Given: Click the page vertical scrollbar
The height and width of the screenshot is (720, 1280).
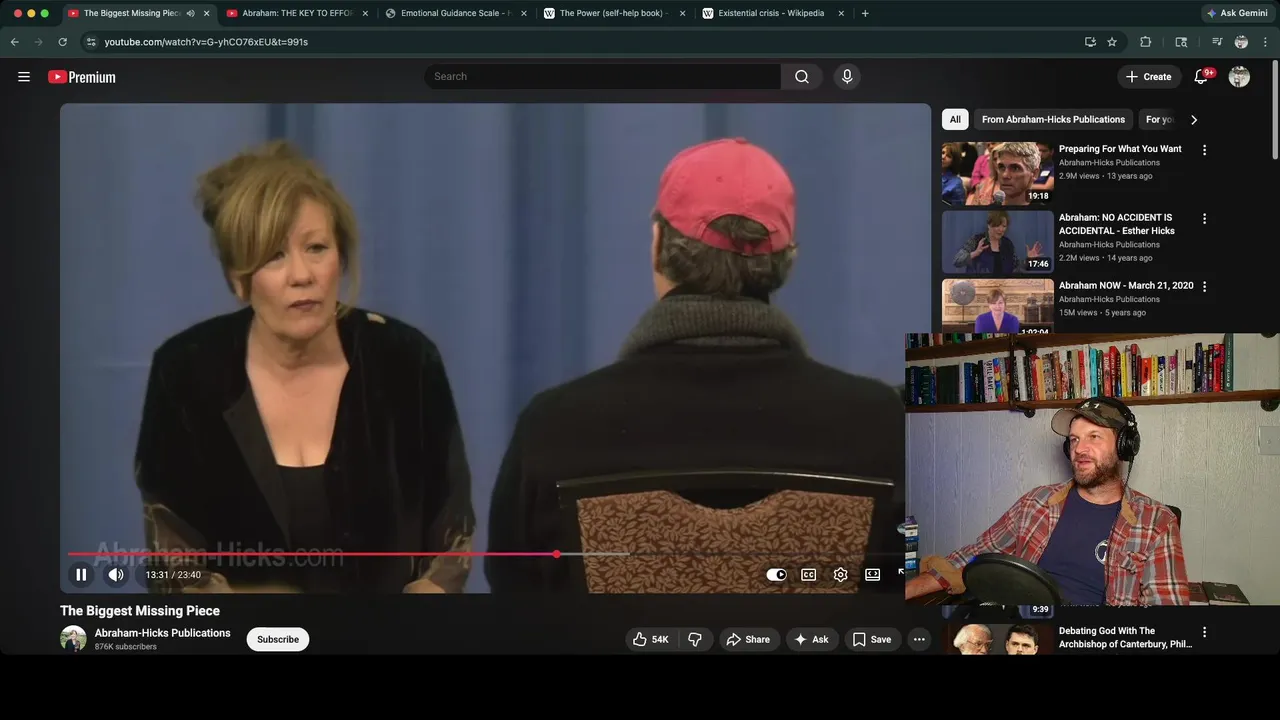Looking at the screenshot, I should 1275,110.
